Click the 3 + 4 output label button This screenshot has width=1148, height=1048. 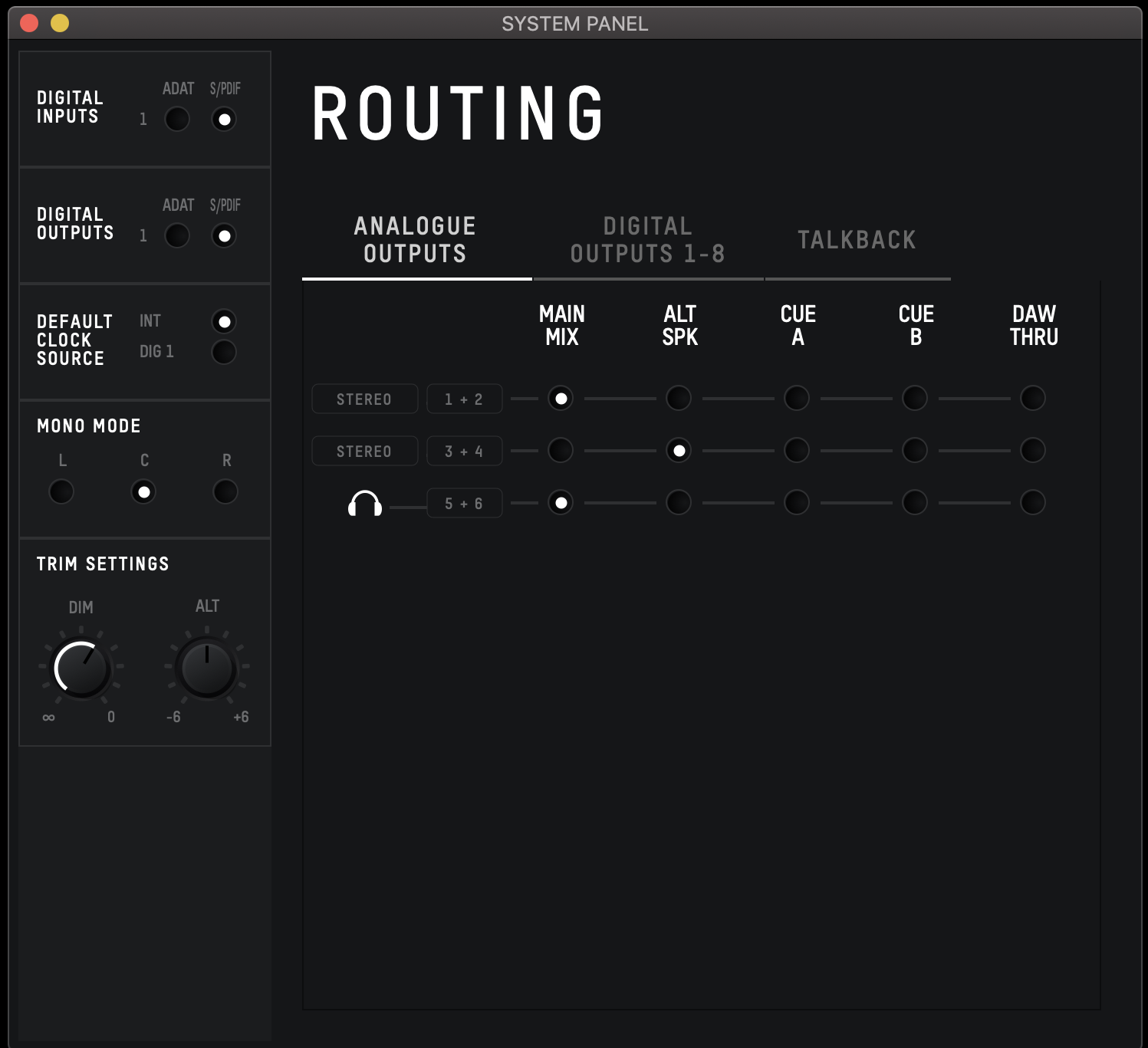click(464, 451)
